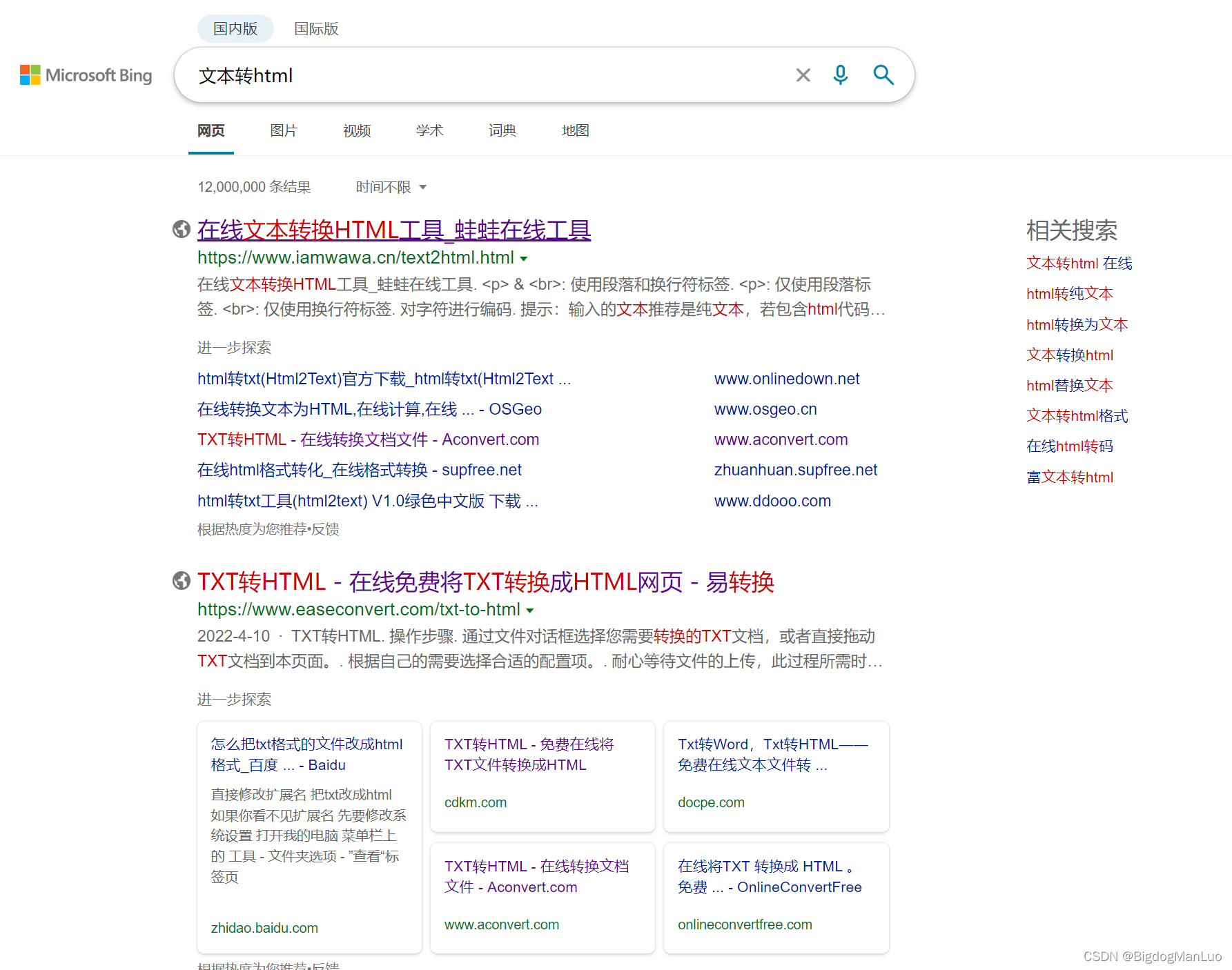Viewport: 1232px width, 970px height.
Task: Click the https://www.easeconvert.com/txt-to-html URL
Action: point(359,609)
